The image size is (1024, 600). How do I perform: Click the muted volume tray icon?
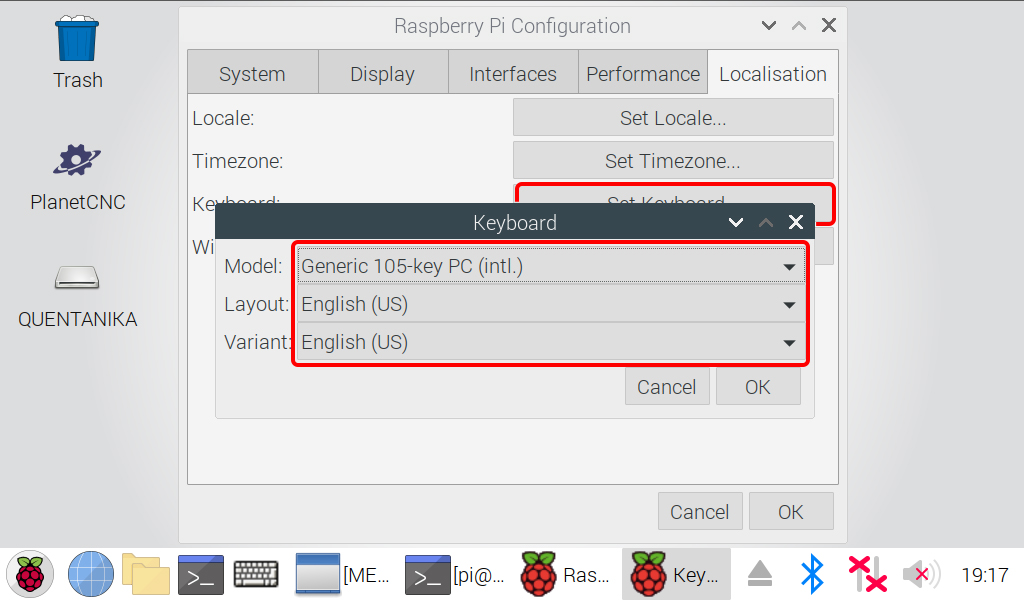[x=921, y=575]
